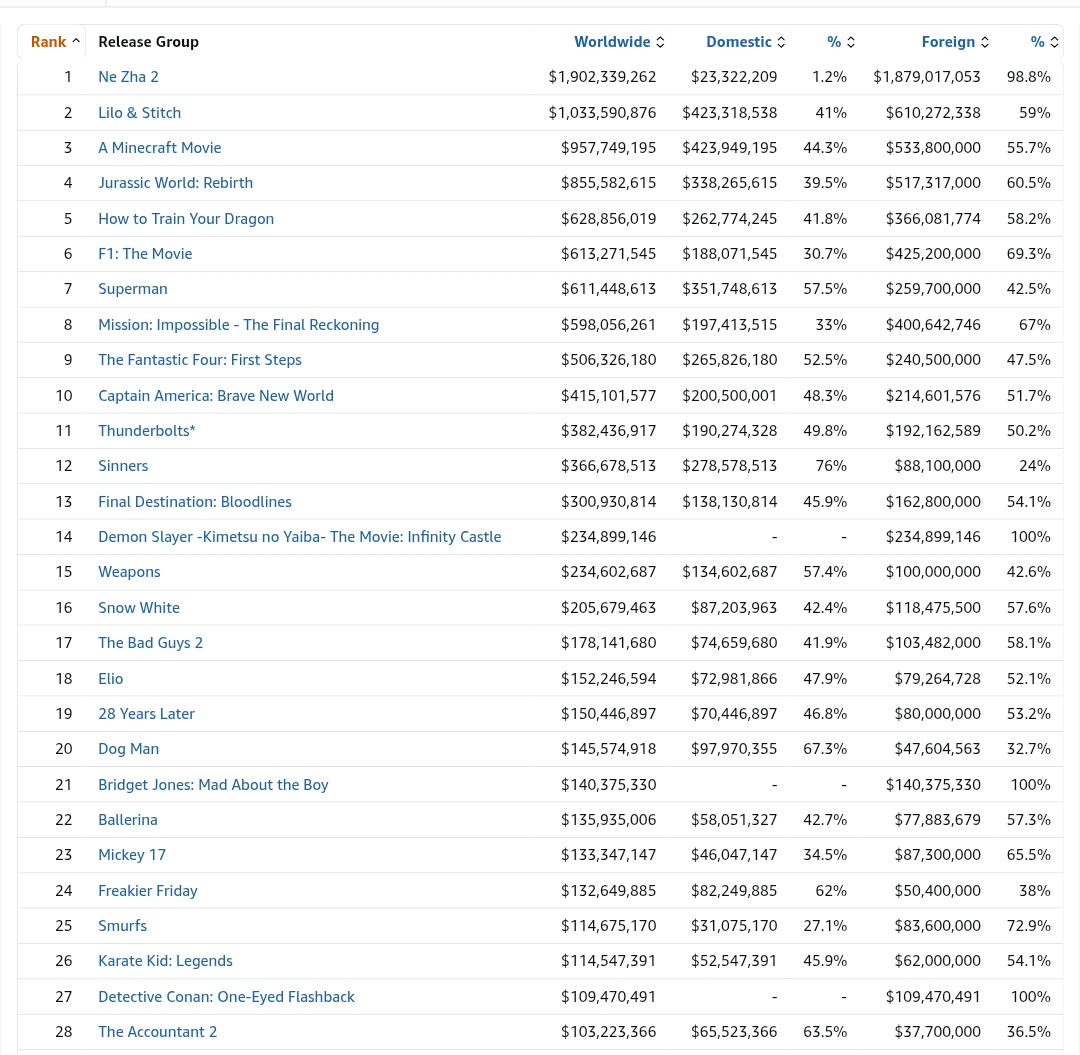Select worldwide gross $103,223,366
The image size is (1080, 1055).
click(608, 1032)
